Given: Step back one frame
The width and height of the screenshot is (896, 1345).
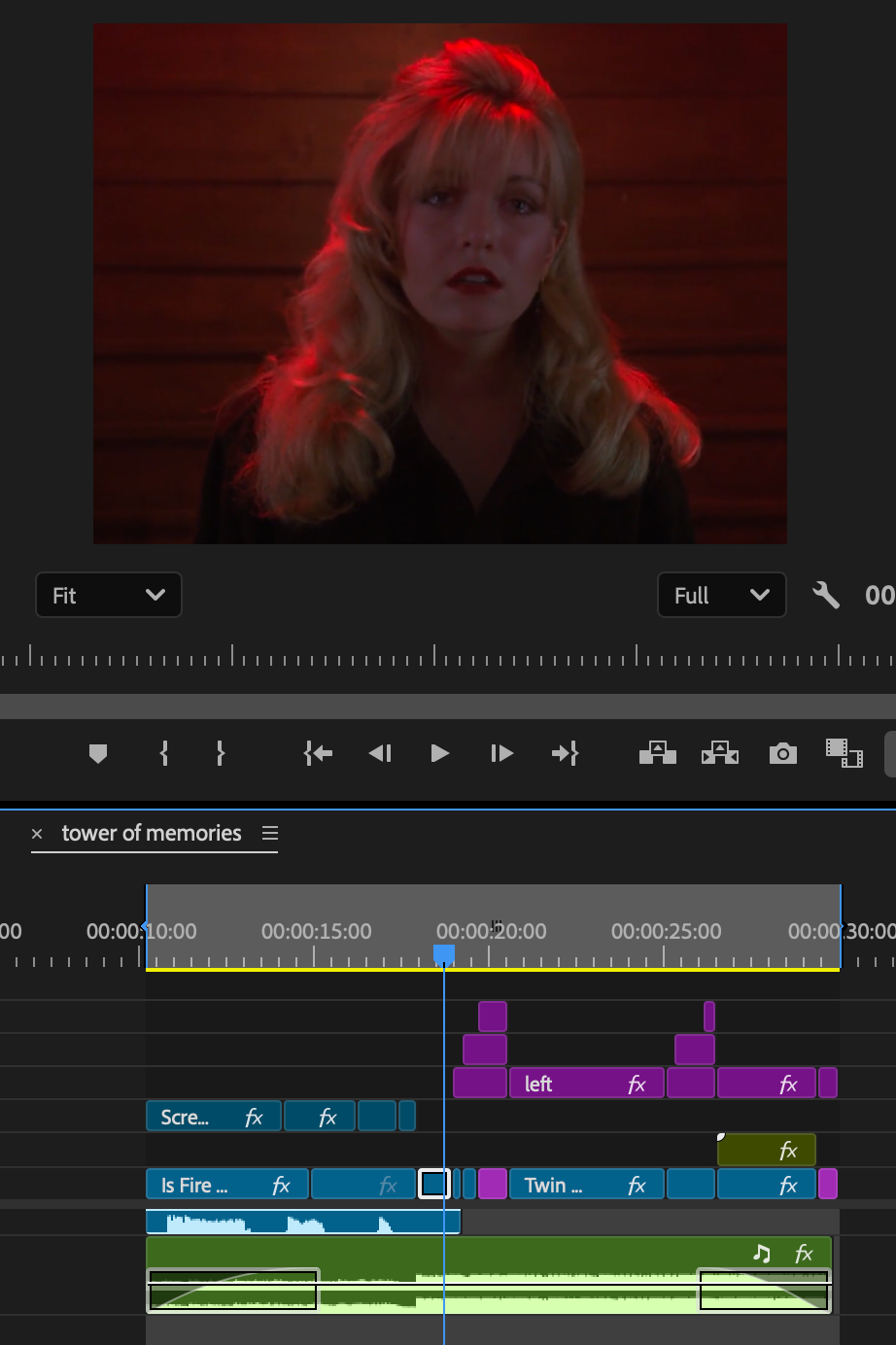Looking at the screenshot, I should [x=380, y=753].
